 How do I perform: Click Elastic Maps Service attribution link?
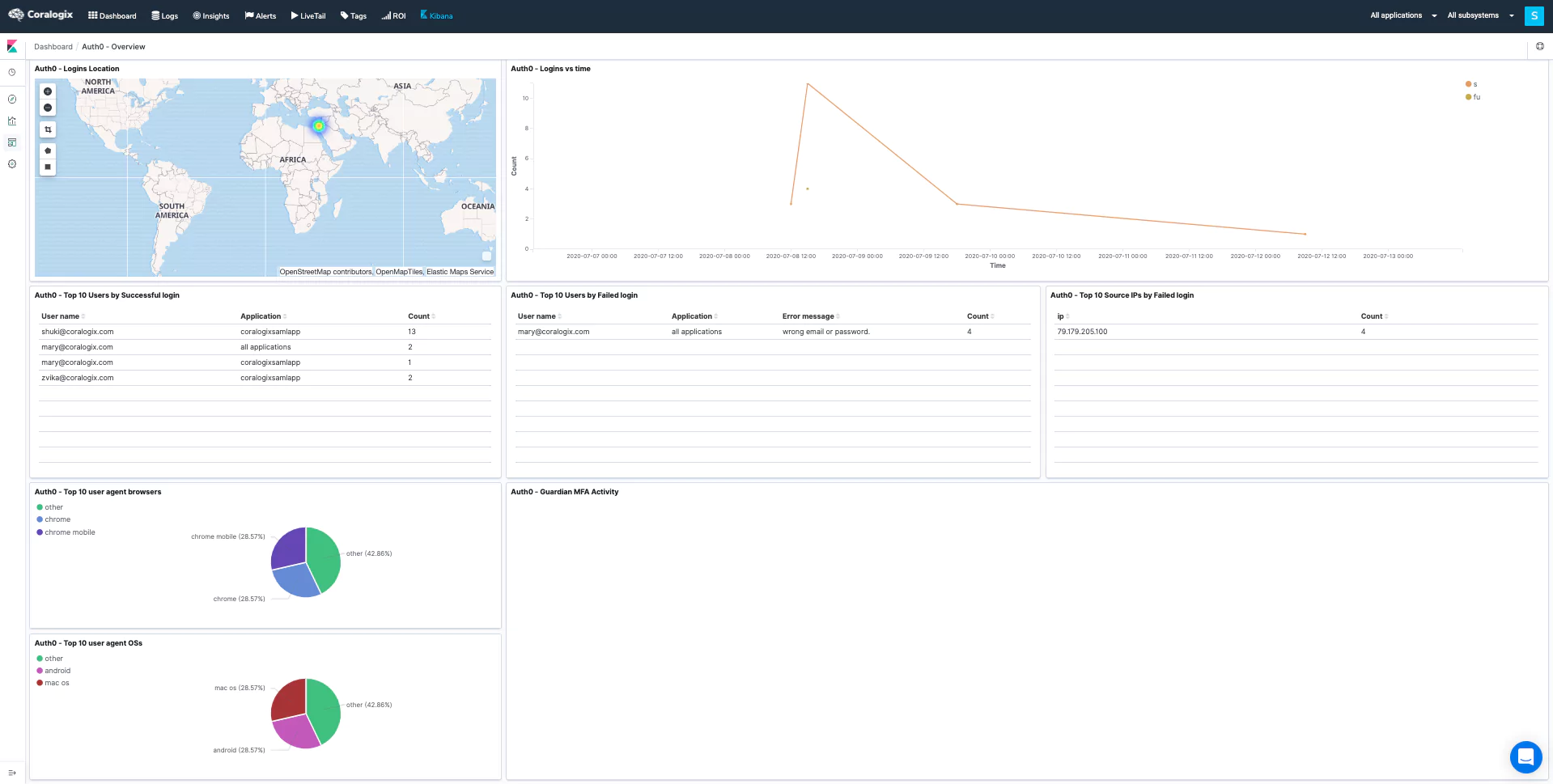(460, 272)
